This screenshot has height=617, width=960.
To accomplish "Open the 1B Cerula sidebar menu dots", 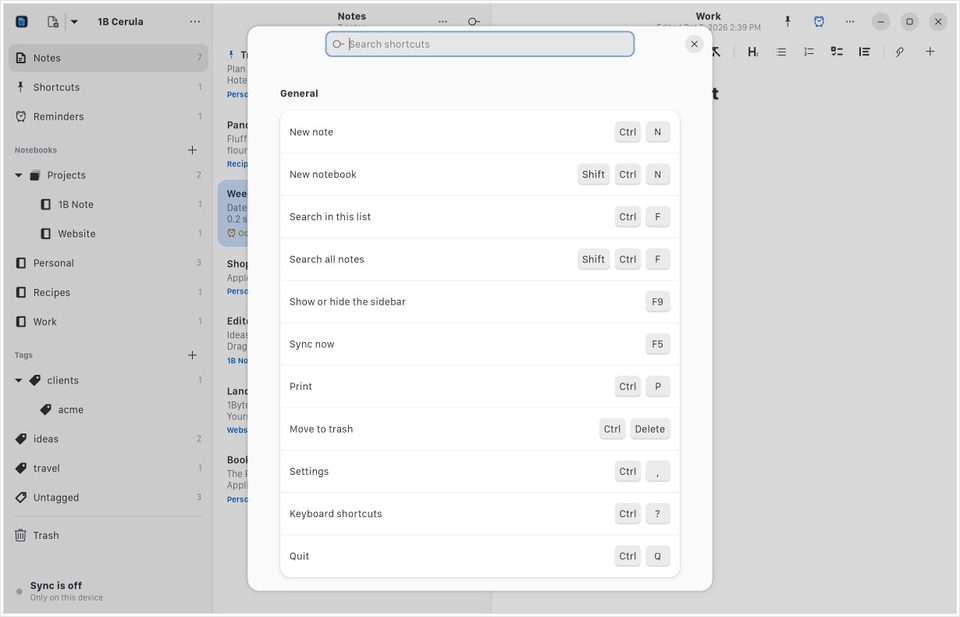I will pos(195,21).
